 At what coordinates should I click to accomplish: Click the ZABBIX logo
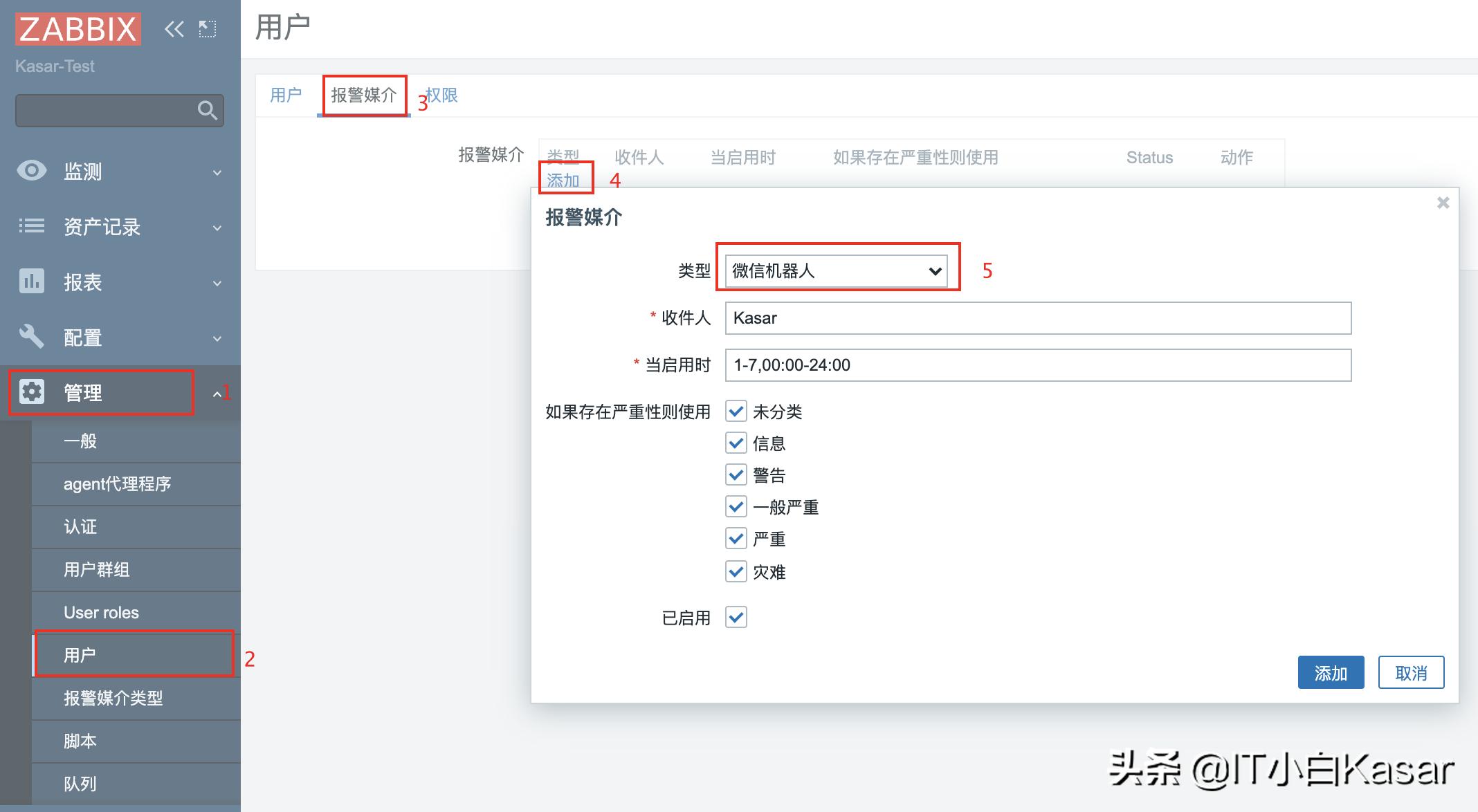(x=77, y=28)
